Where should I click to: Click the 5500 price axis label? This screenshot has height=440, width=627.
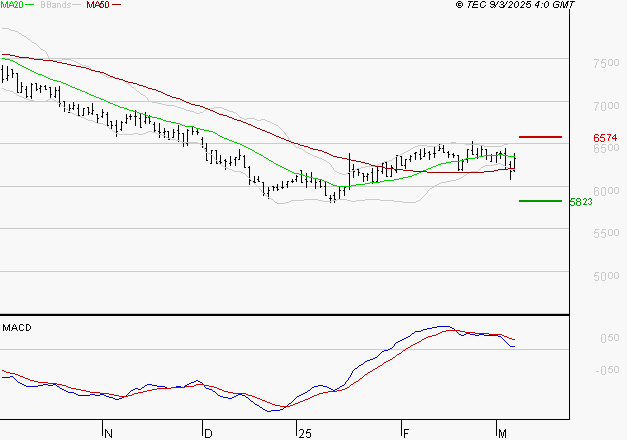[x=606, y=233]
